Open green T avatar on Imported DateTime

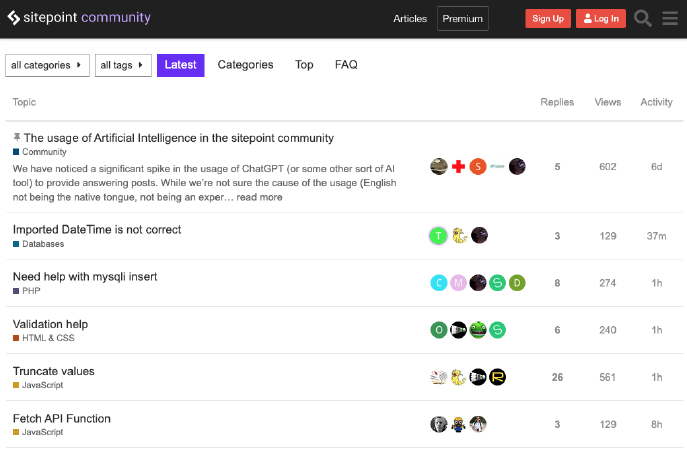(x=438, y=236)
